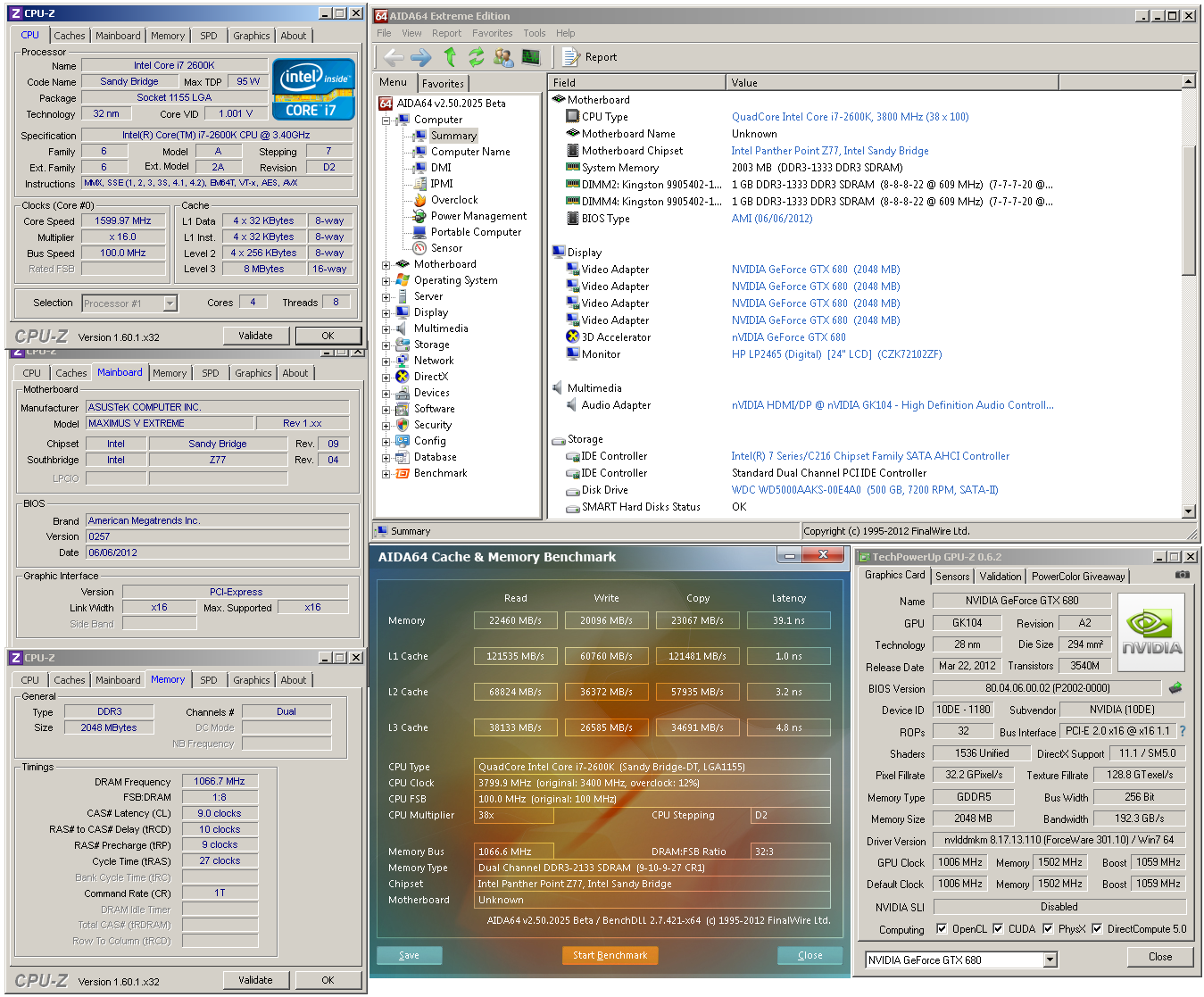Open the Processor #1 selection dropdown in CPU-Z
Image resolution: width=1204 pixels, height=997 pixels.
170,303
